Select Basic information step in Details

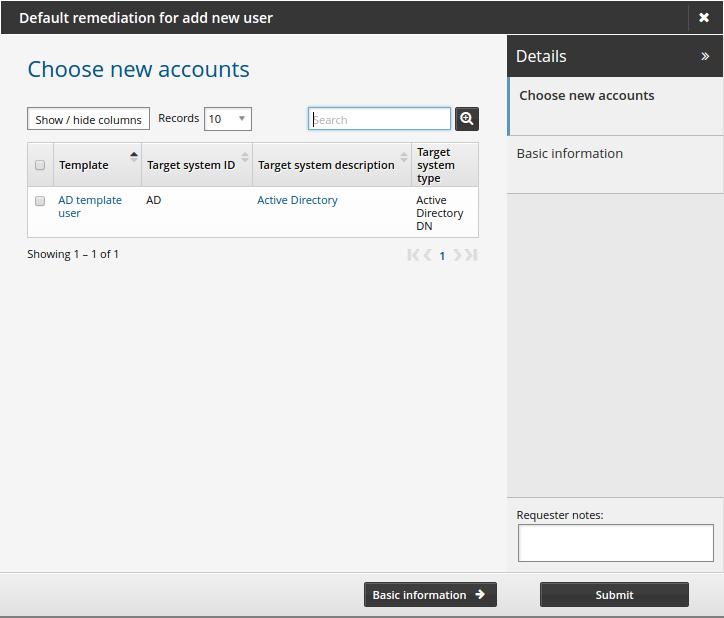(570, 154)
